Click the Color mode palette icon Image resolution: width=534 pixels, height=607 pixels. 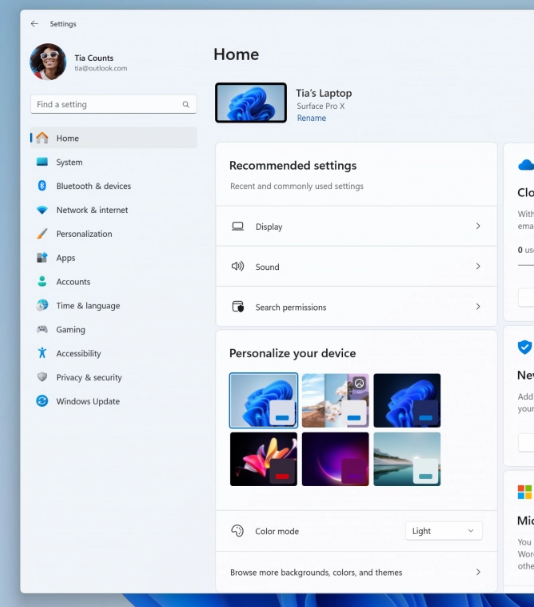tap(237, 531)
